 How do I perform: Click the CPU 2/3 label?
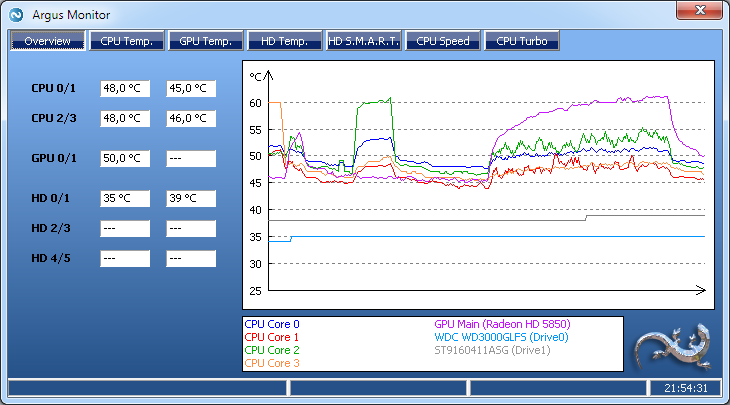[54, 118]
